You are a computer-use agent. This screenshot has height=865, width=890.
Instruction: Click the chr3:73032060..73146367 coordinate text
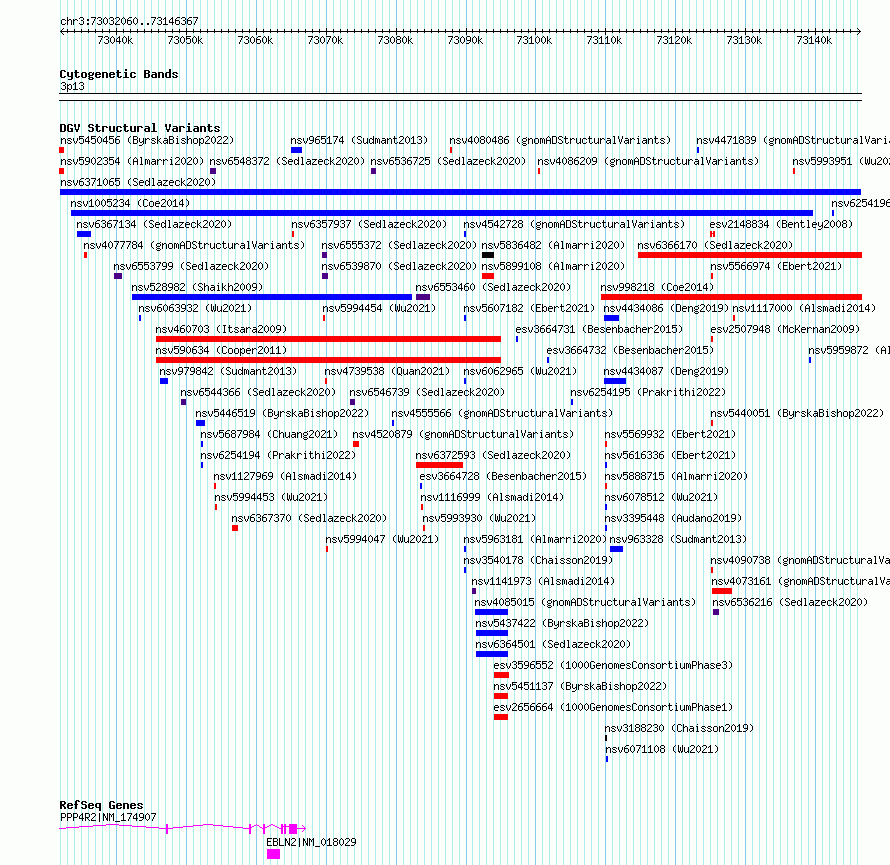[x=129, y=21]
